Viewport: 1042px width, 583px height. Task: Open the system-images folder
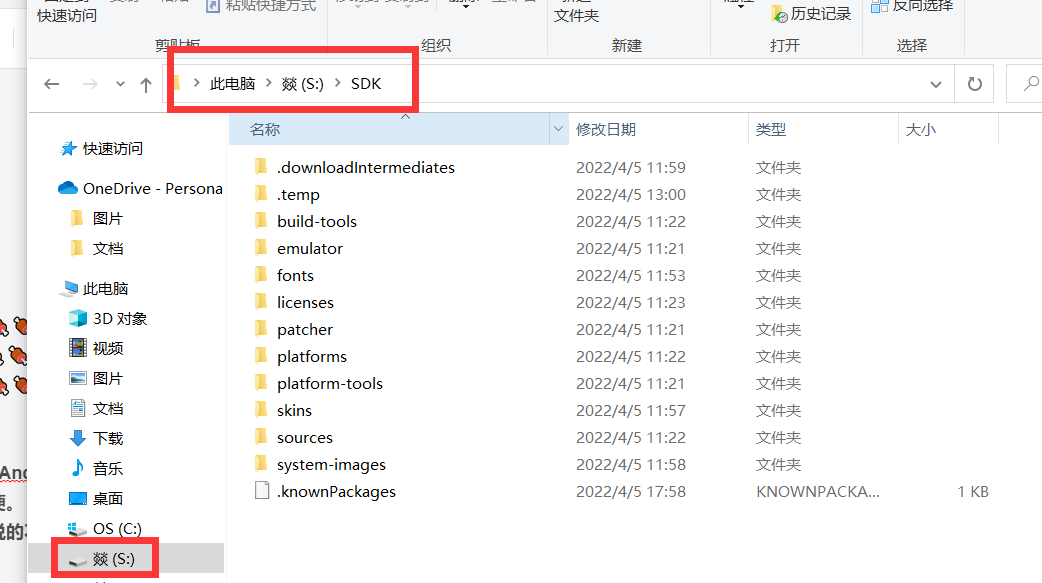(331, 464)
